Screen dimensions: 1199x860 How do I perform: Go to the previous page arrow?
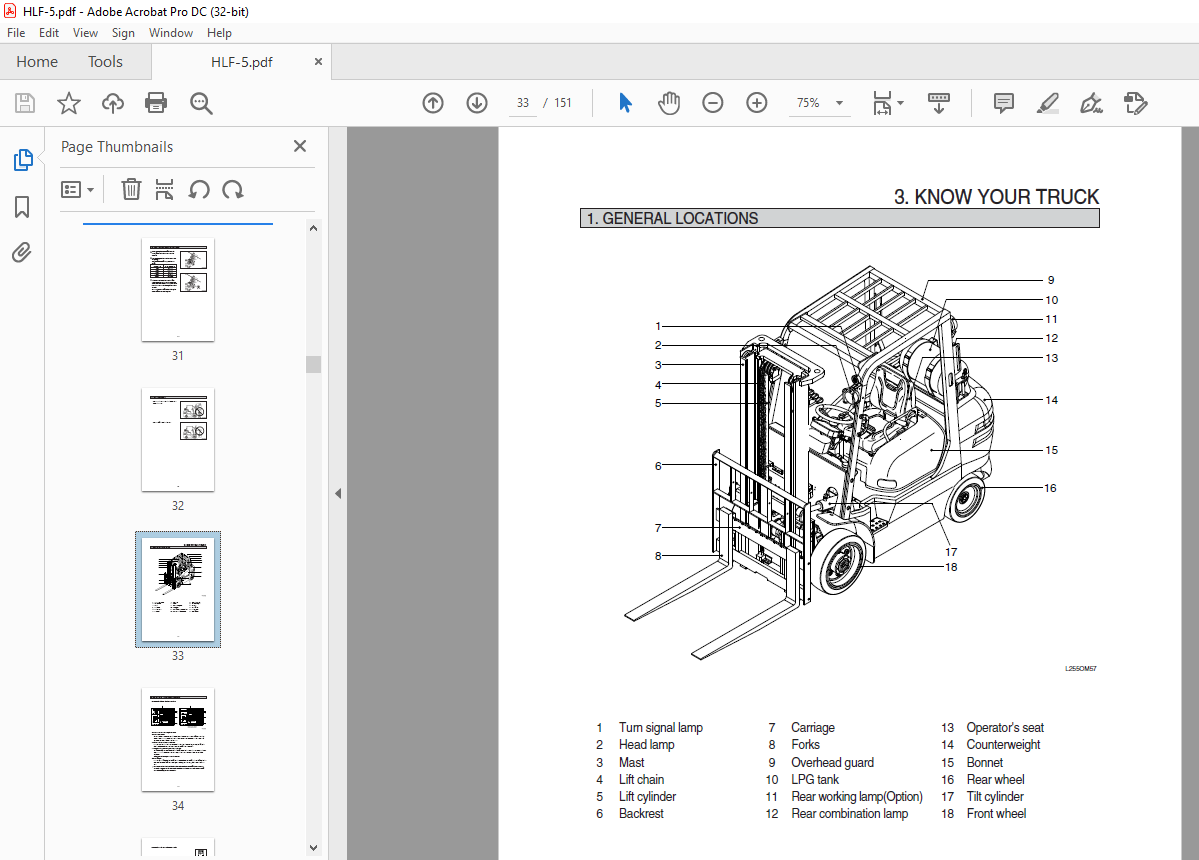(x=433, y=102)
